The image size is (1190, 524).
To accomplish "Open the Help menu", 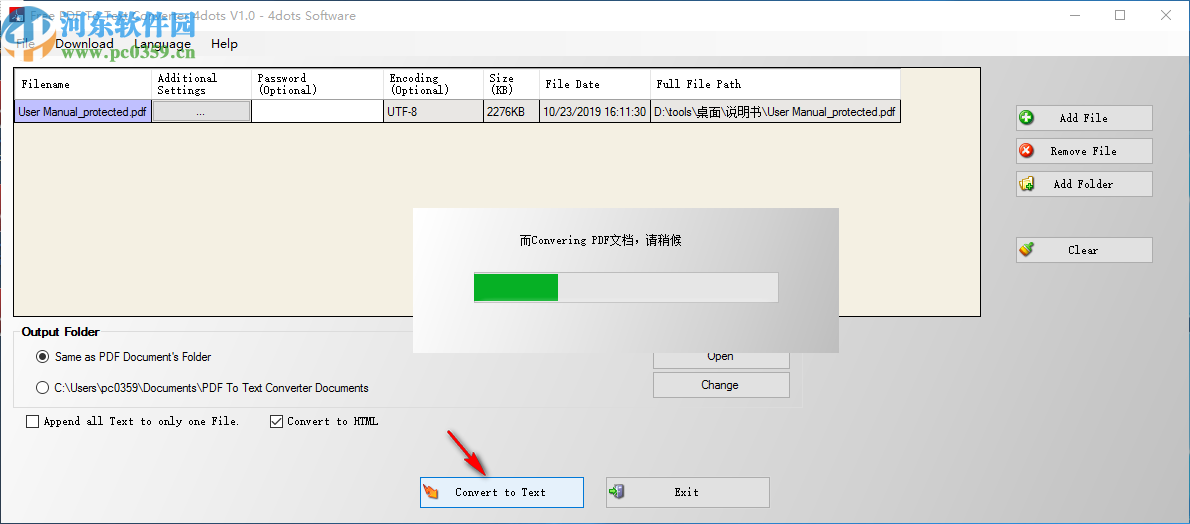I will coord(224,44).
